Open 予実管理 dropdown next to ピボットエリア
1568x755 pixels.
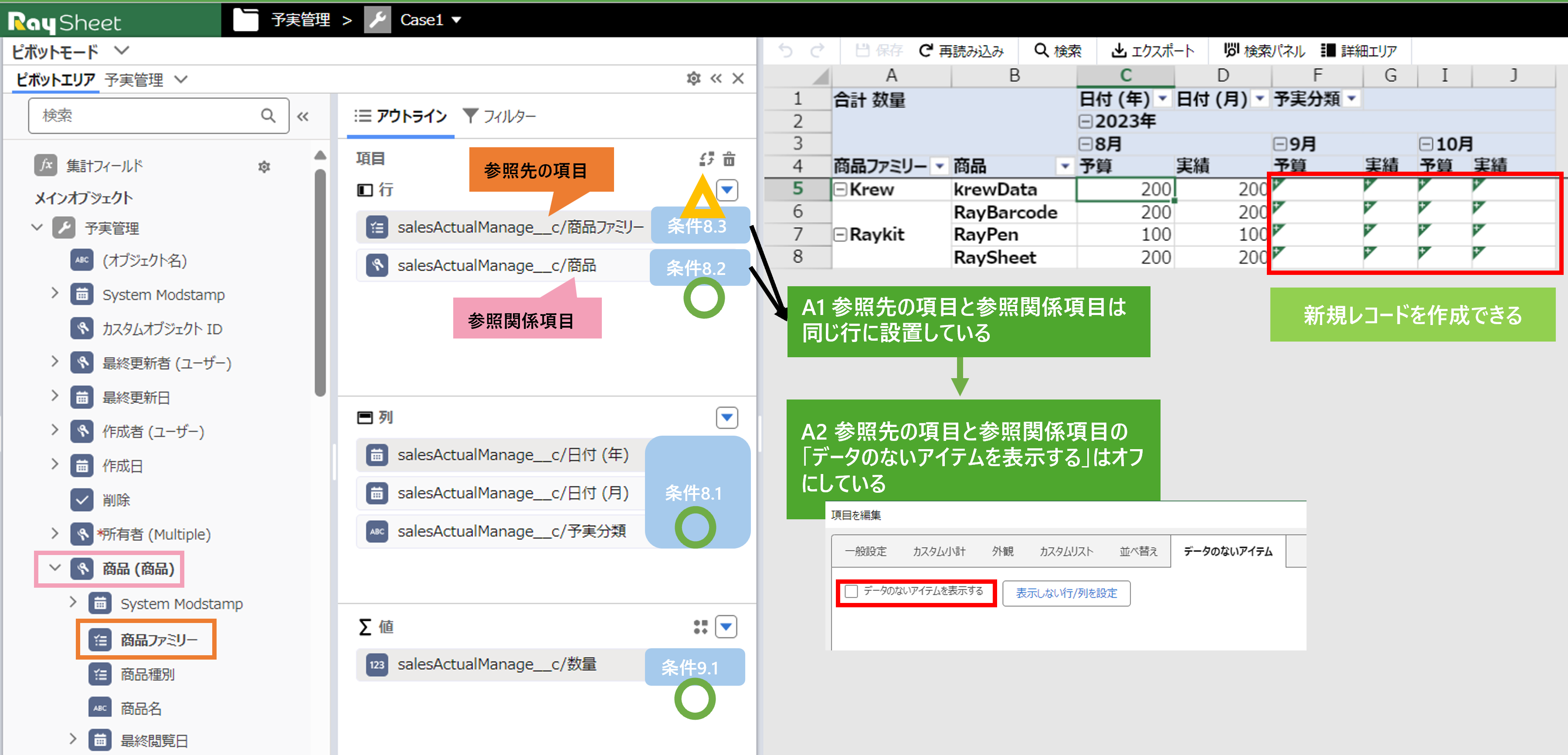(181, 79)
